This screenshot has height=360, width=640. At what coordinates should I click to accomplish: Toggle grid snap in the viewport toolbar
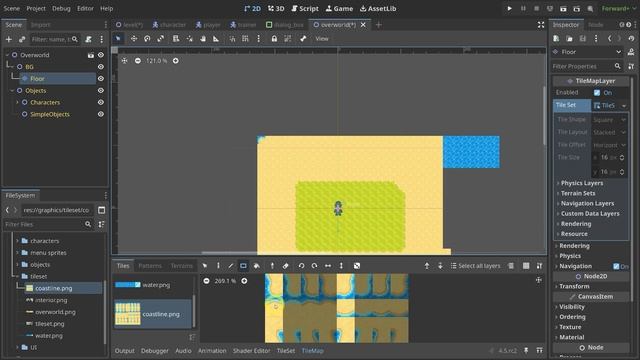tap(245, 39)
